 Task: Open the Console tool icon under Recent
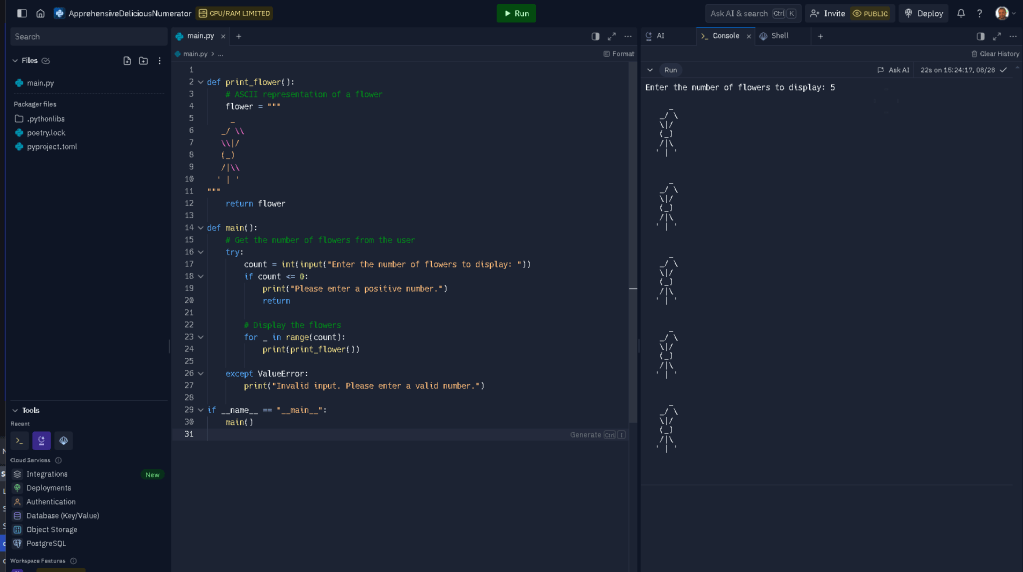tap(20, 441)
